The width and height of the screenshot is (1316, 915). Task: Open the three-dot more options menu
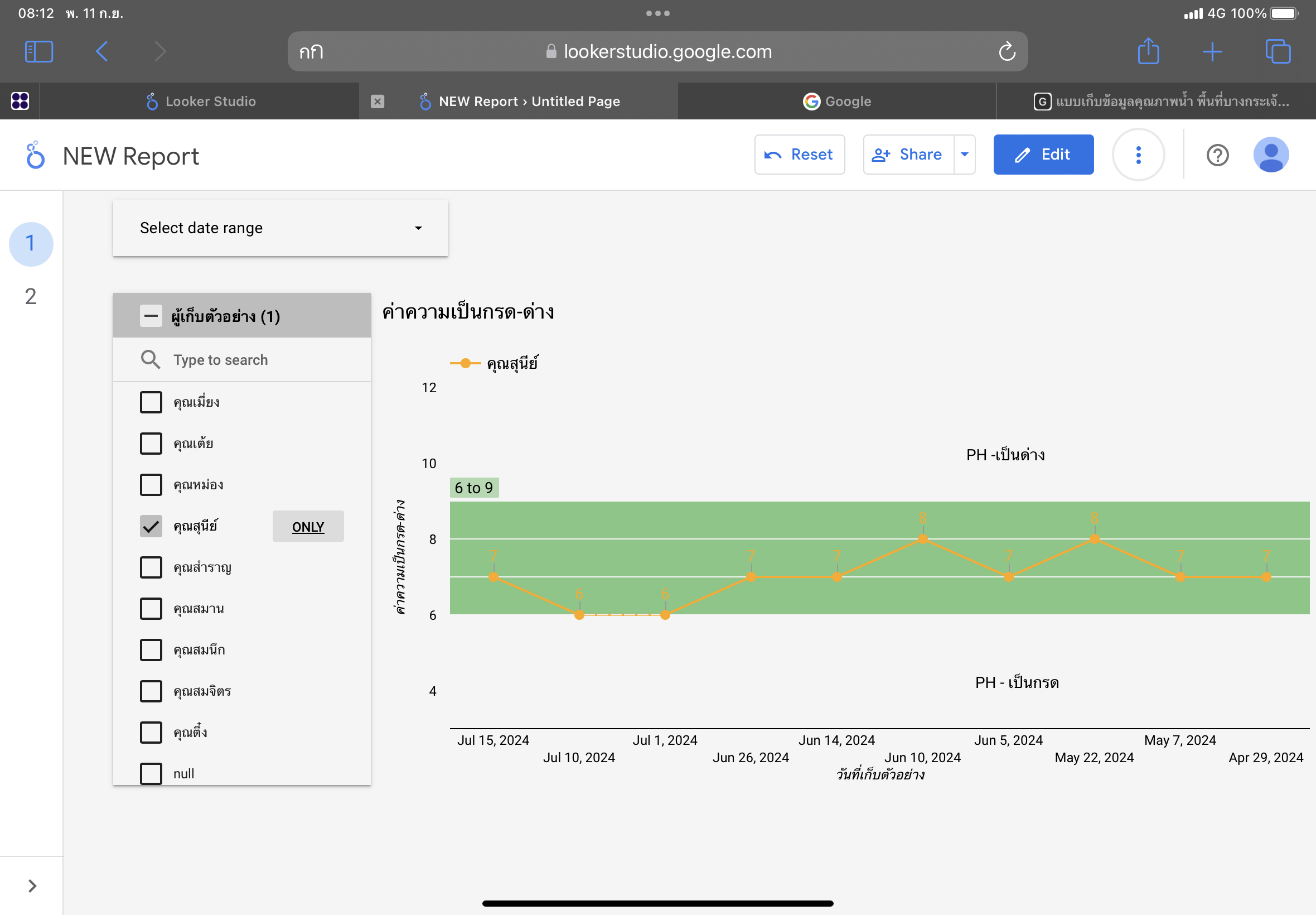(1138, 155)
